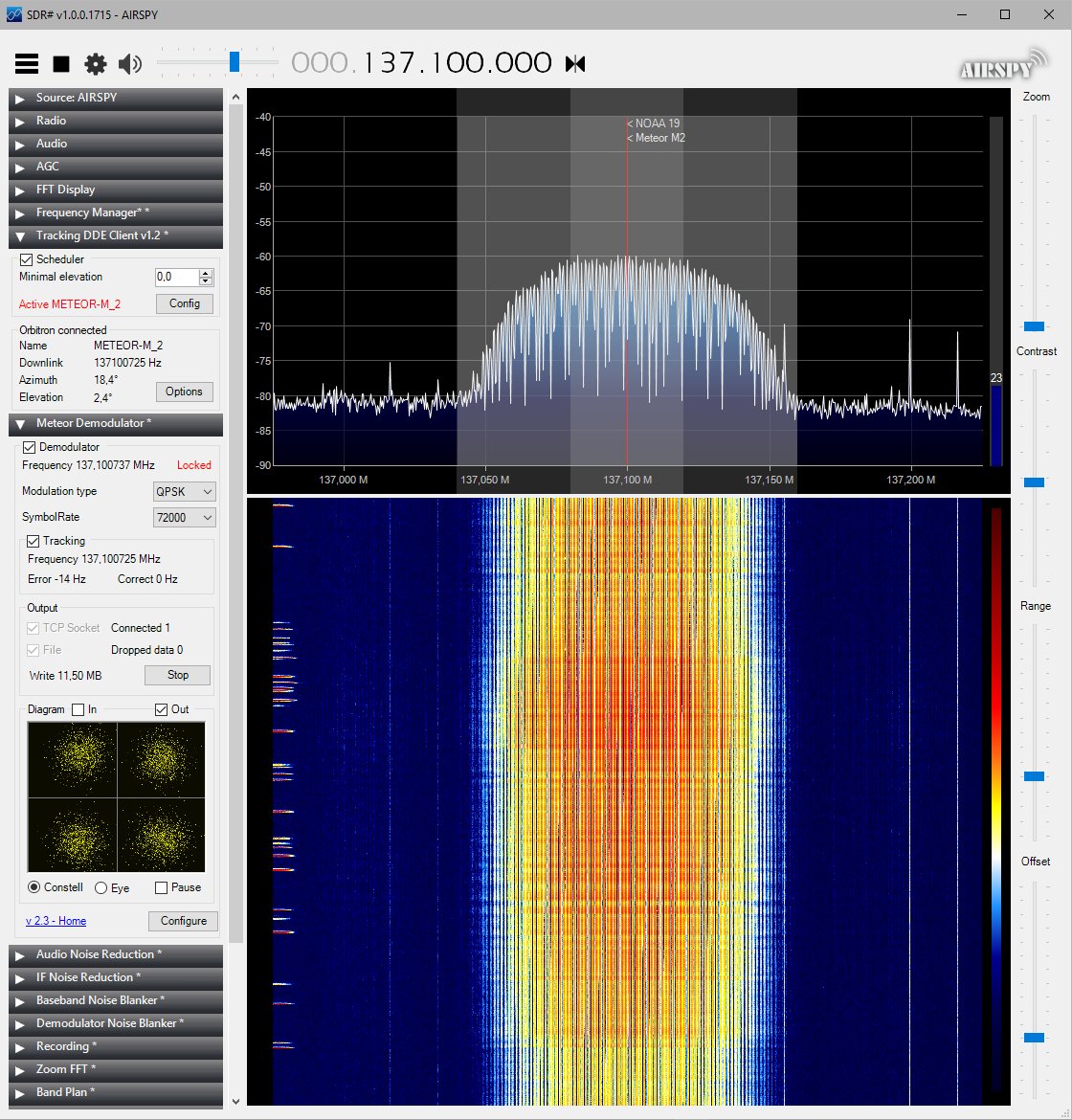The height and width of the screenshot is (1120, 1072).
Task: Click the frequency display 137.100.000
Action: click(x=421, y=63)
